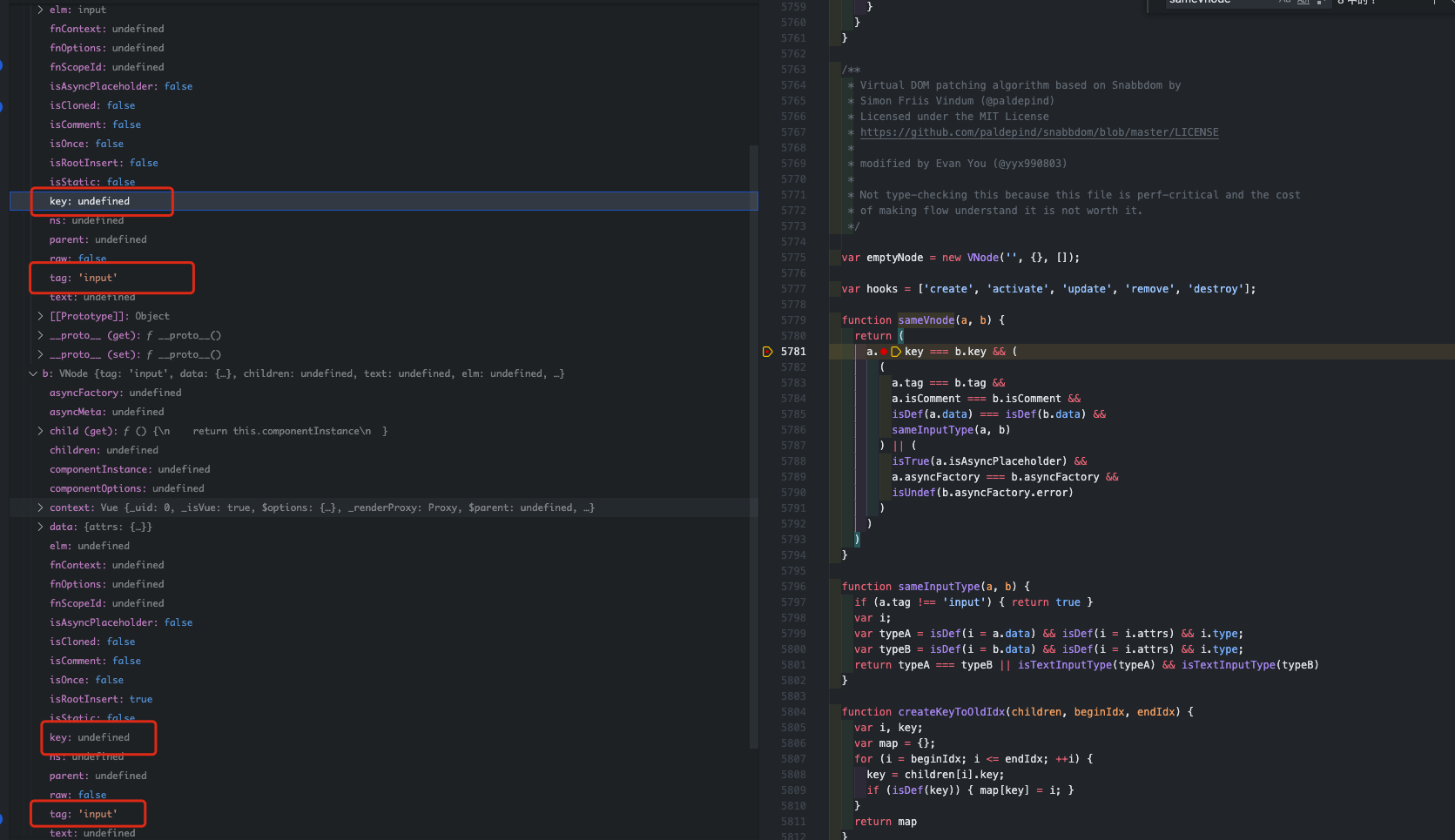Click the "createKeyToOldIdx" function name
Viewport: 1455px width, 840px height.
tap(952, 712)
